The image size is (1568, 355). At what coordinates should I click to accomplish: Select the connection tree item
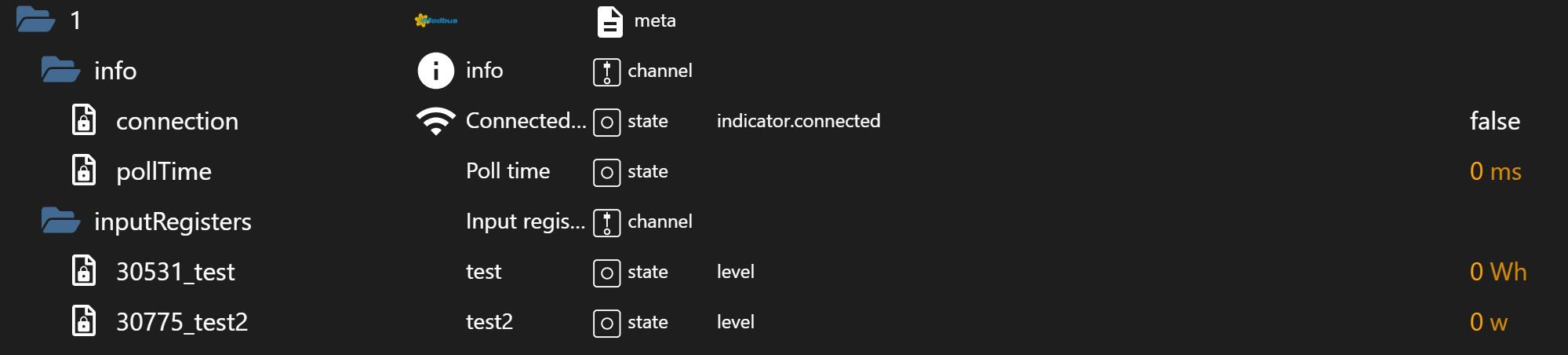(176, 121)
